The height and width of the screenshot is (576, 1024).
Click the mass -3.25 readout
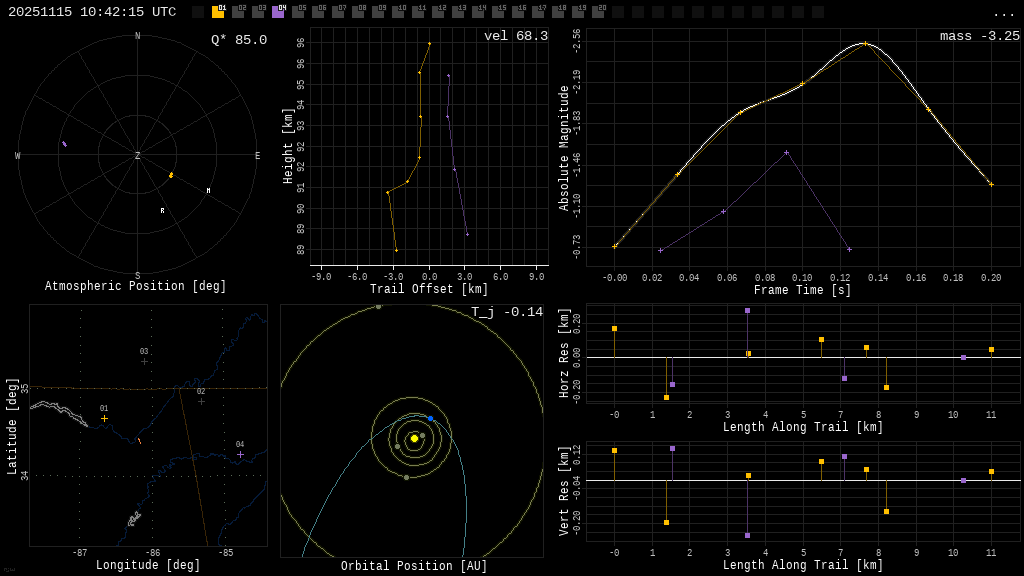pyautogui.click(x=979, y=37)
